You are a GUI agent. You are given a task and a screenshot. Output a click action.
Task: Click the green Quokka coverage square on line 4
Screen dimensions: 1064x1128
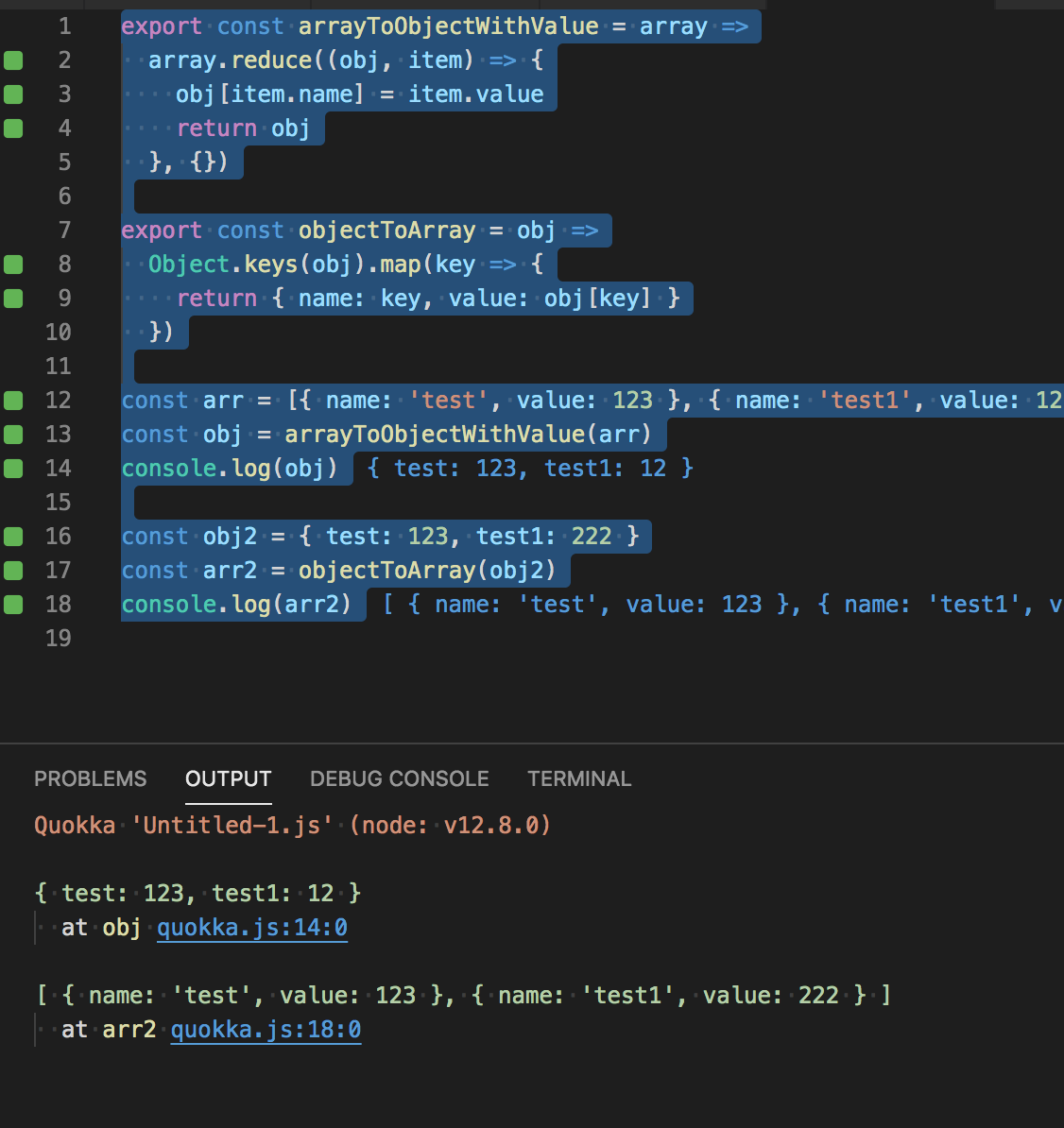point(13,128)
